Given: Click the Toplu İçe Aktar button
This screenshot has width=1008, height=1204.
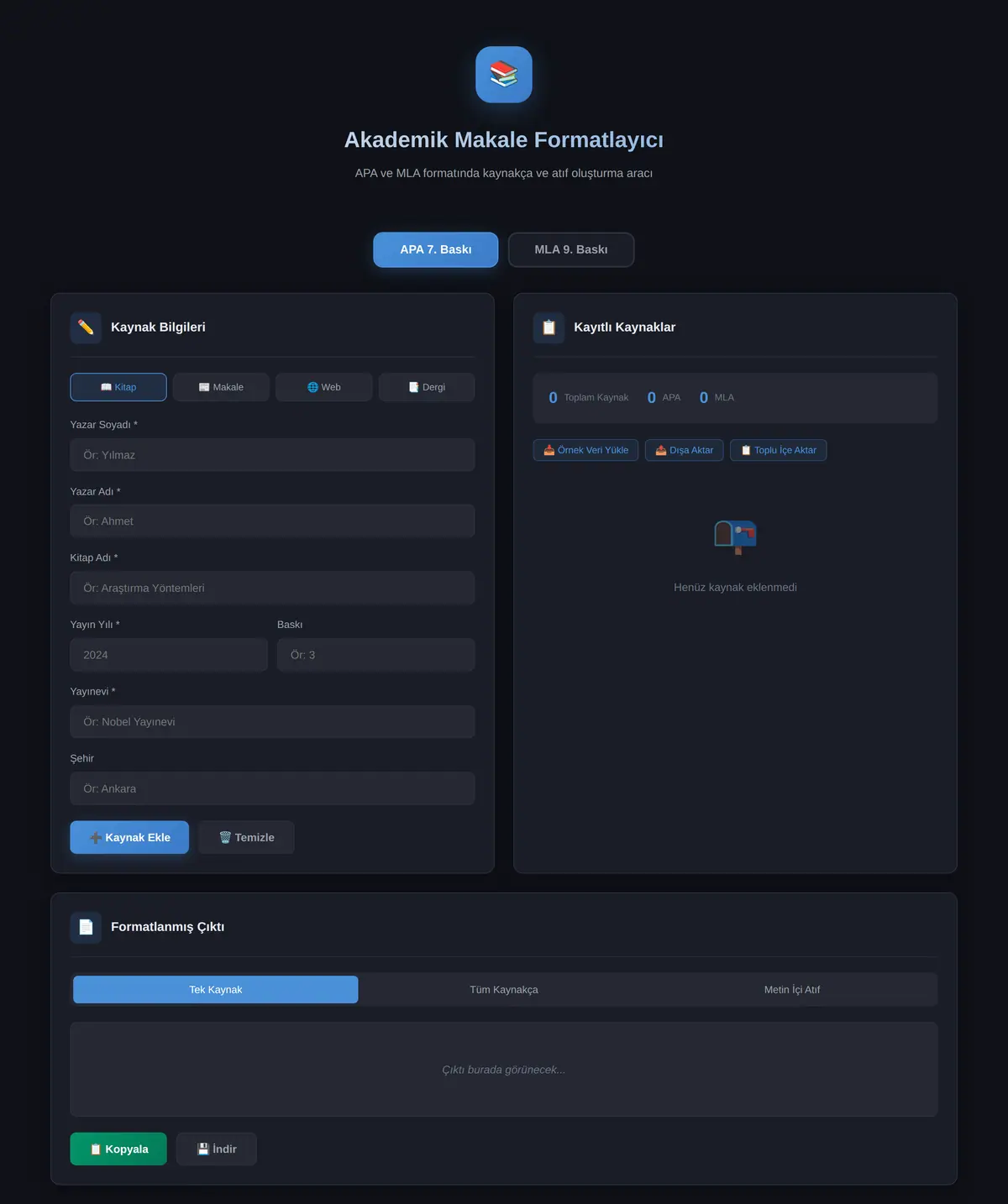Looking at the screenshot, I should click(779, 450).
